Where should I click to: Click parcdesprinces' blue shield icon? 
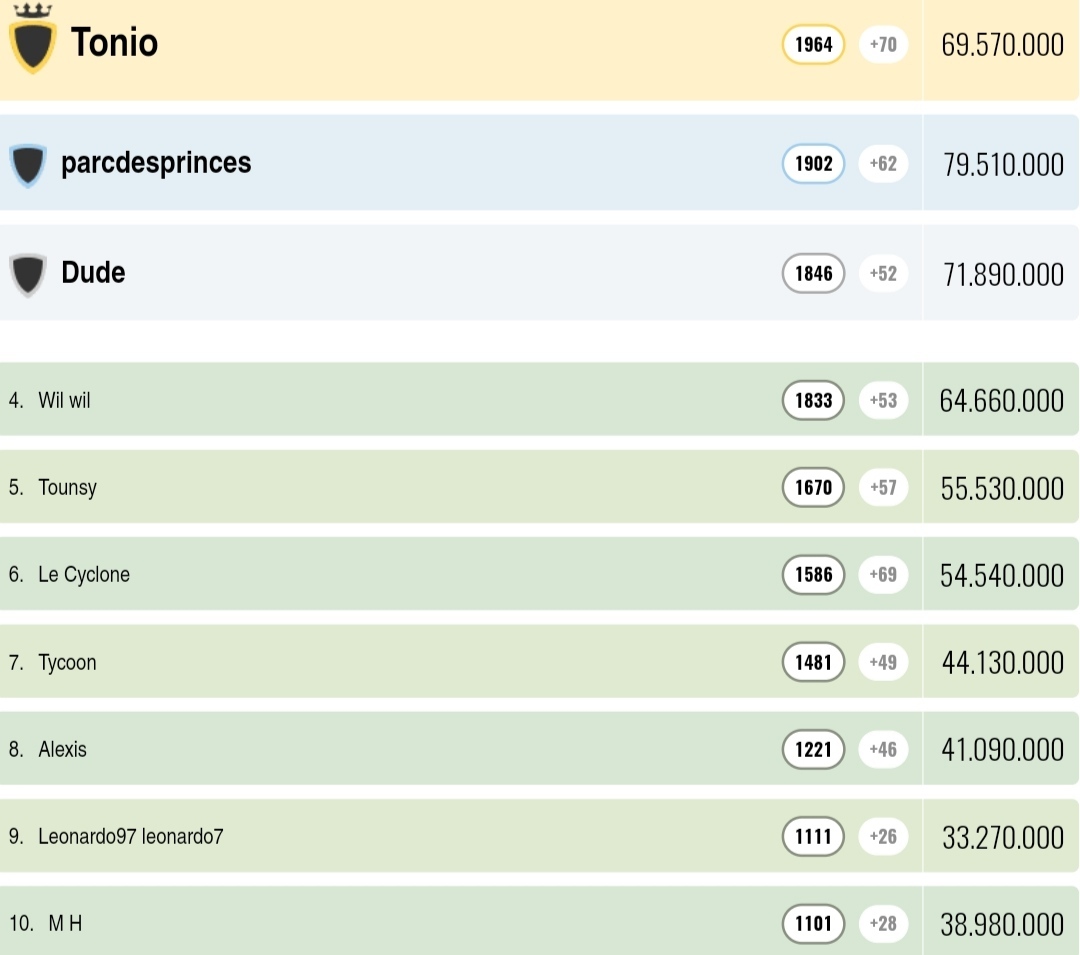(x=28, y=164)
